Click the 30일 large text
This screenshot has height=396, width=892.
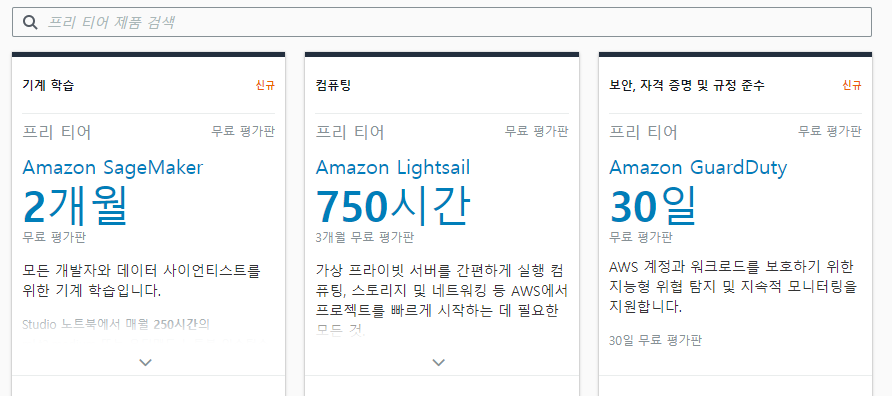[x=653, y=205]
